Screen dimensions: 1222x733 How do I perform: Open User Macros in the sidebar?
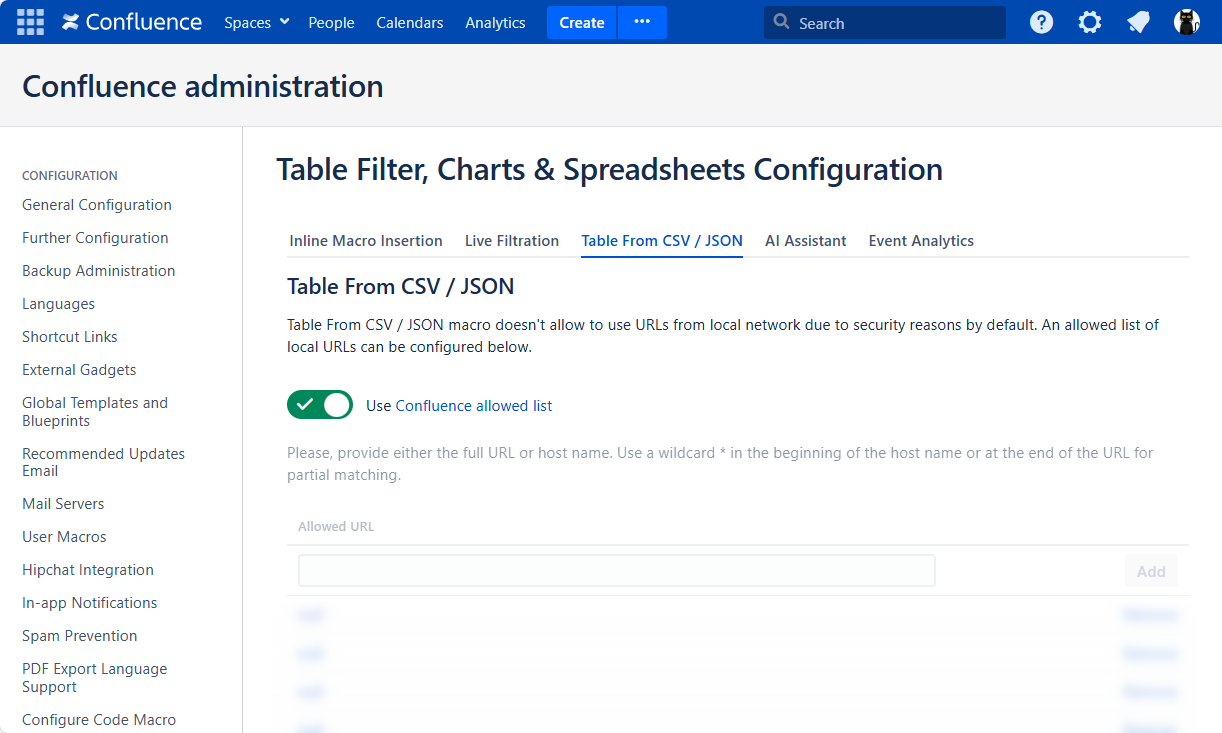tap(64, 537)
